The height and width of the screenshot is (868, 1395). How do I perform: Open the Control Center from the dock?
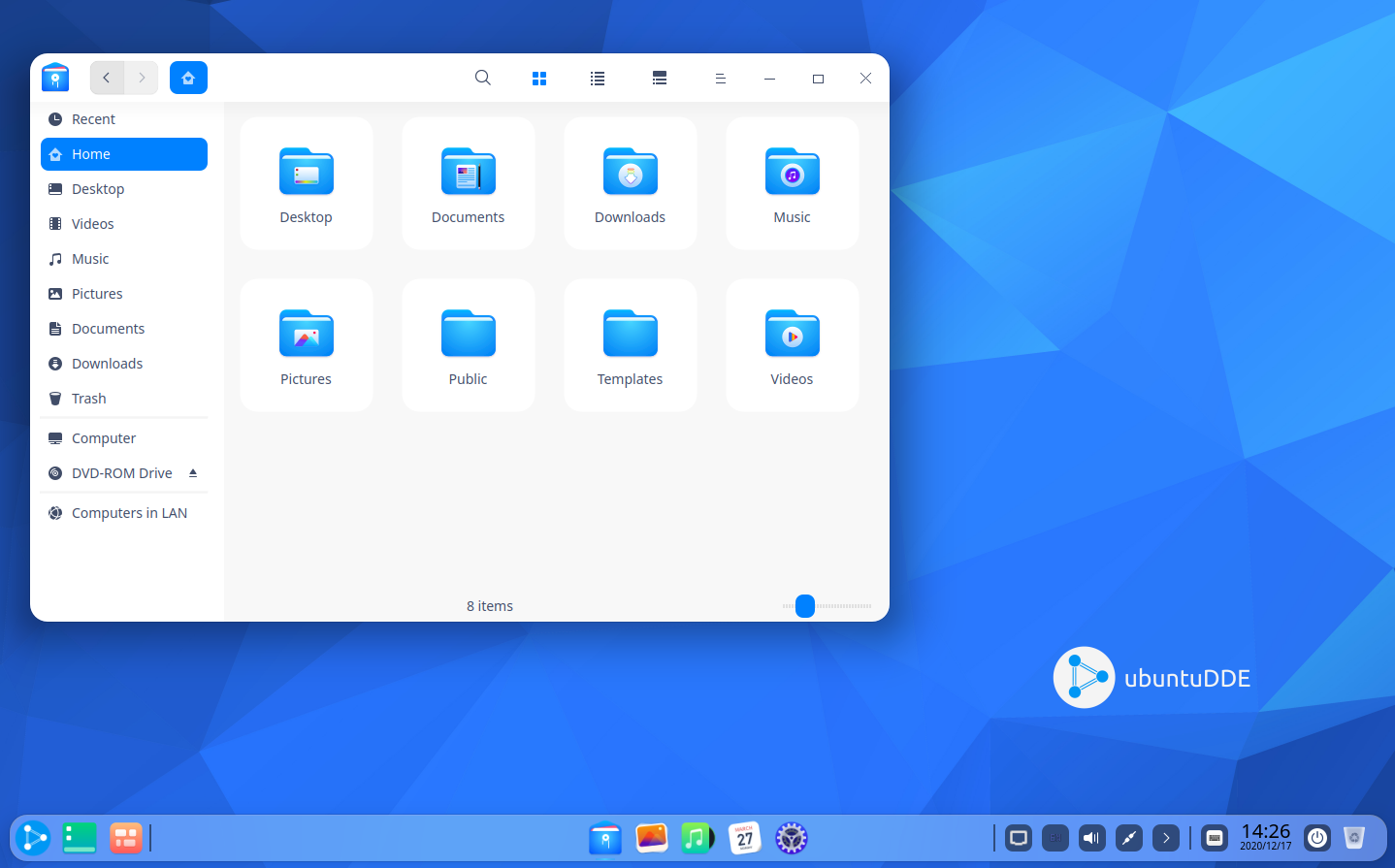(791, 837)
